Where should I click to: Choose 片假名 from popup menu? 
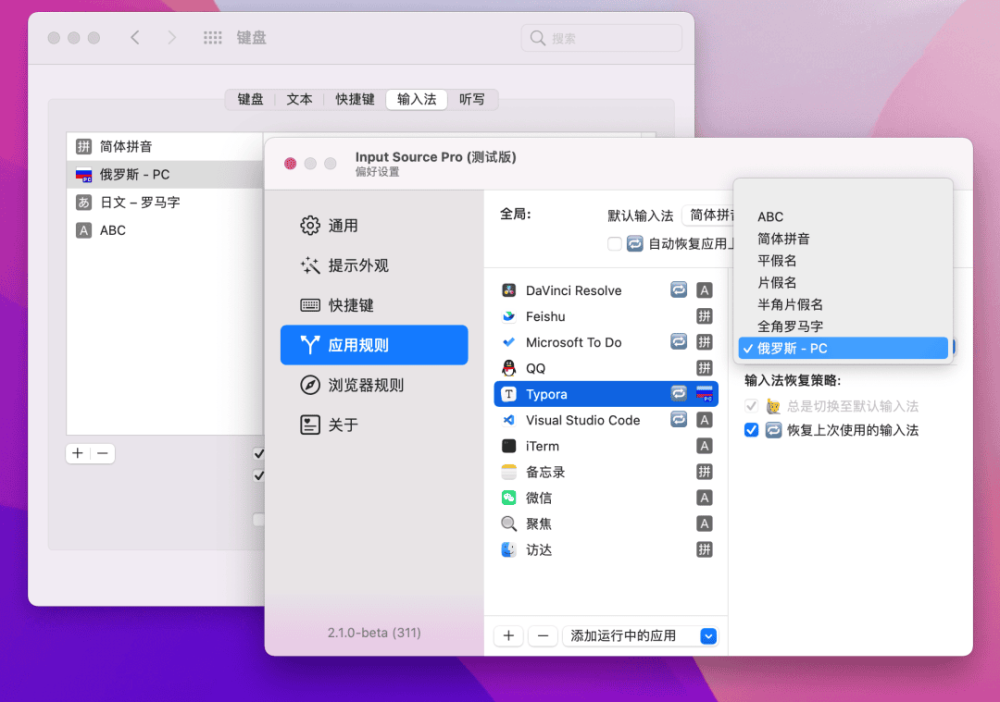point(843,282)
